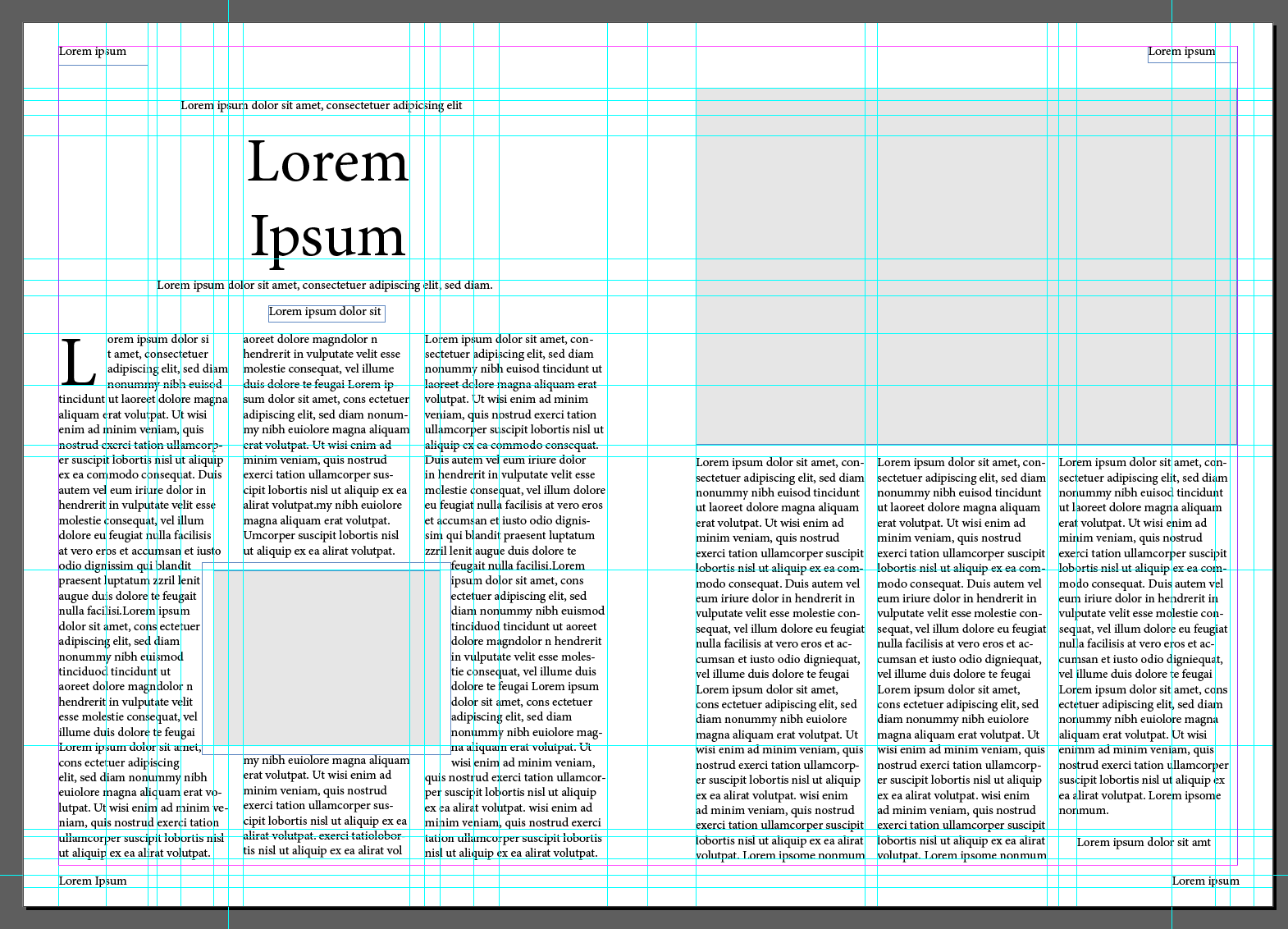Click the bottom-right "Lorem ipsum" footer text
Screen dimensions: 1288x929
[1205, 881]
